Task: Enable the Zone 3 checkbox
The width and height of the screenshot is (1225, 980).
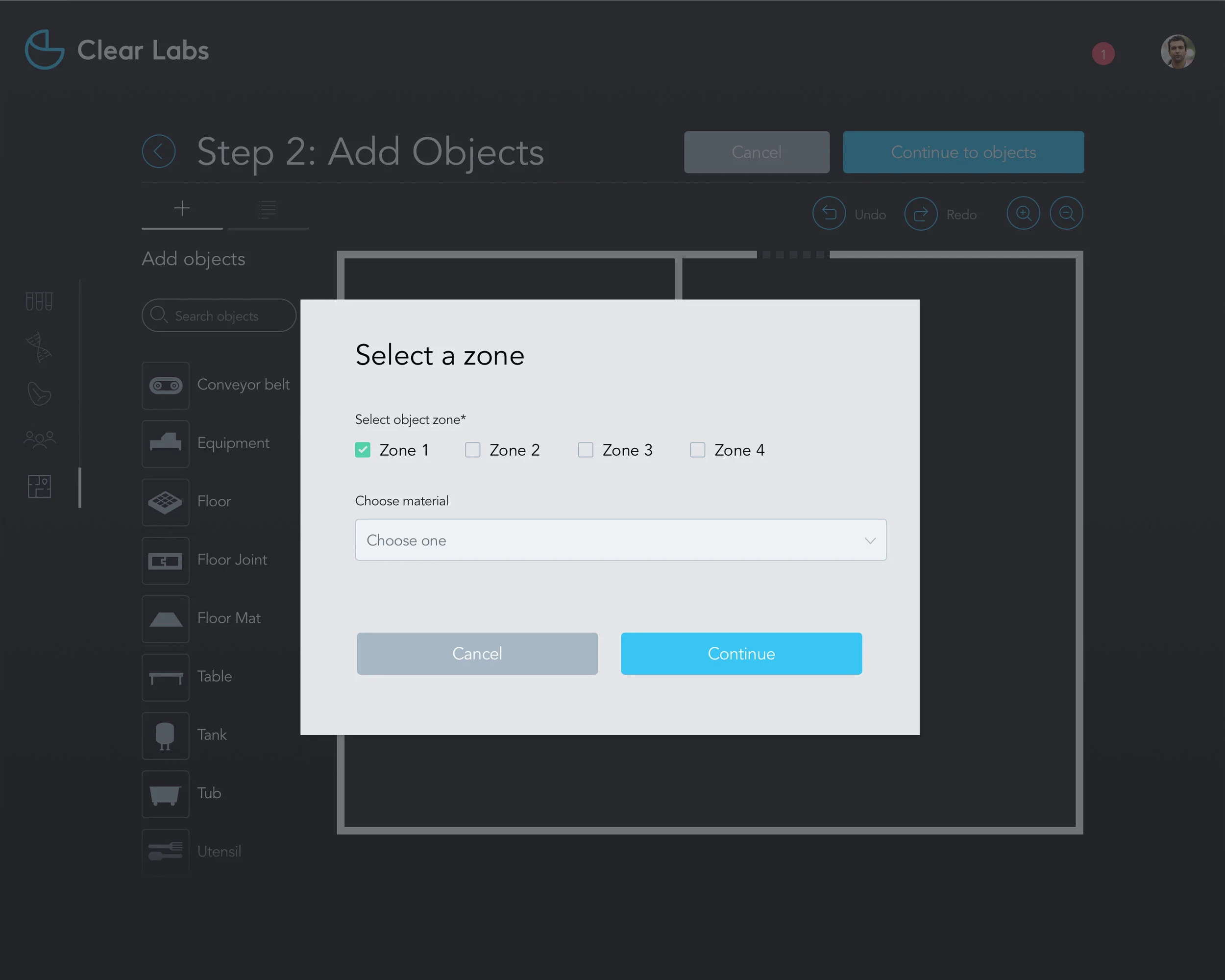Action: [585, 450]
